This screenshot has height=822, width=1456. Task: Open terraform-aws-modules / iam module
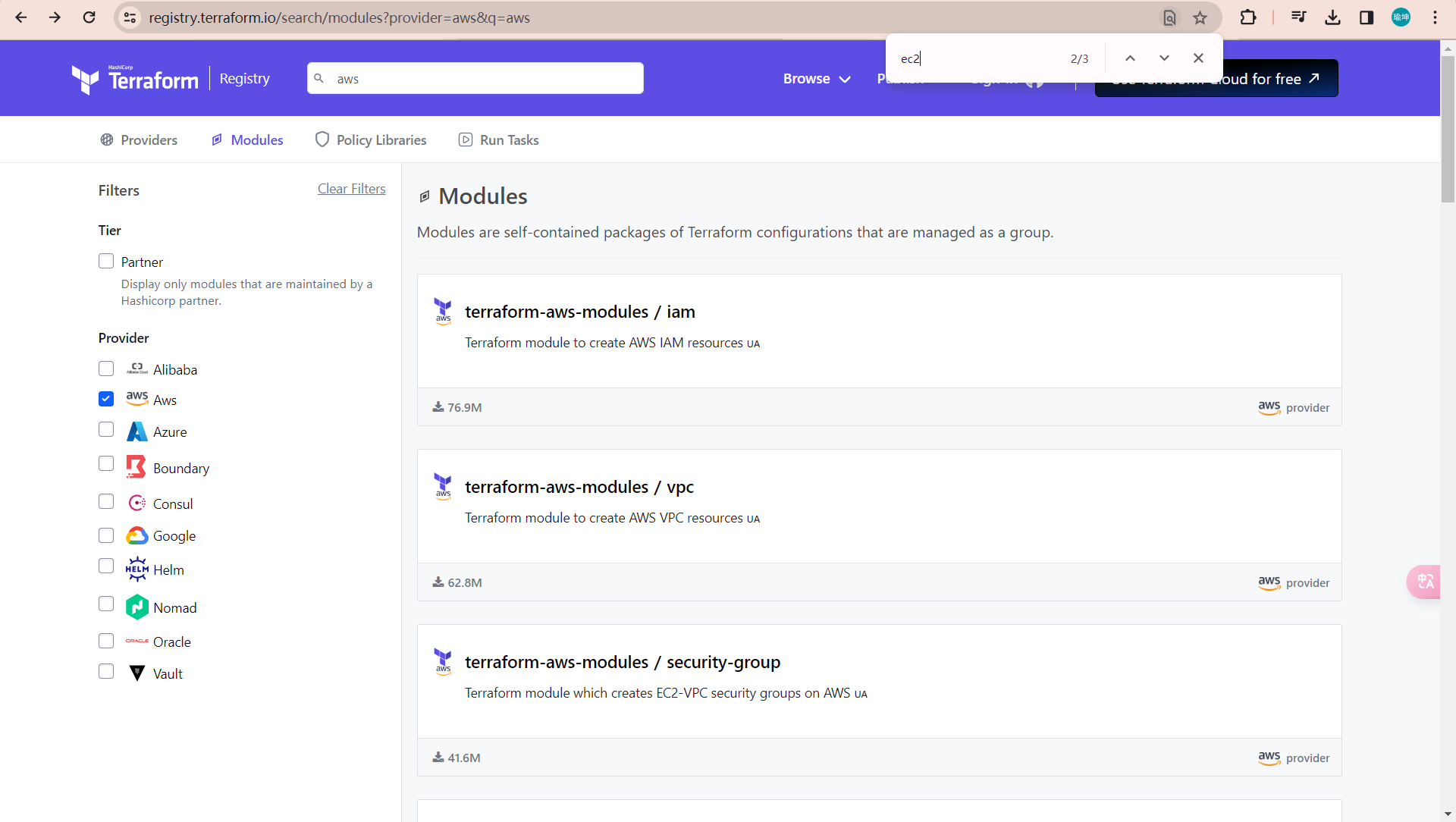coord(580,312)
